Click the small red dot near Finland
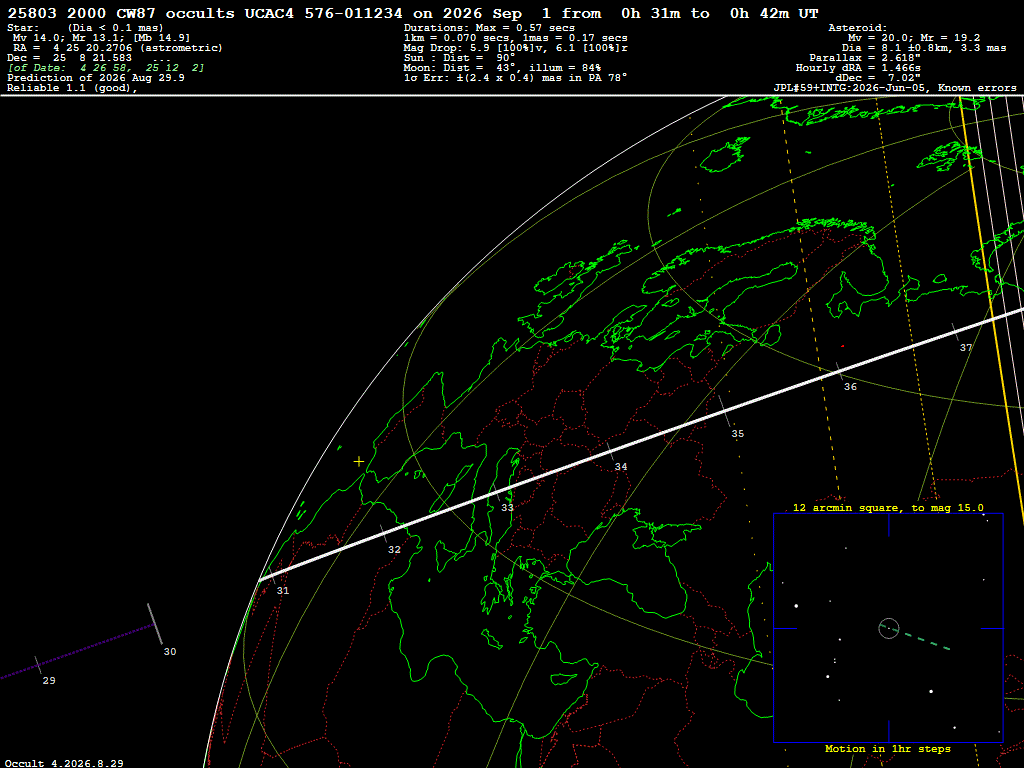Image resolution: width=1024 pixels, height=768 pixels. pyautogui.click(x=842, y=346)
